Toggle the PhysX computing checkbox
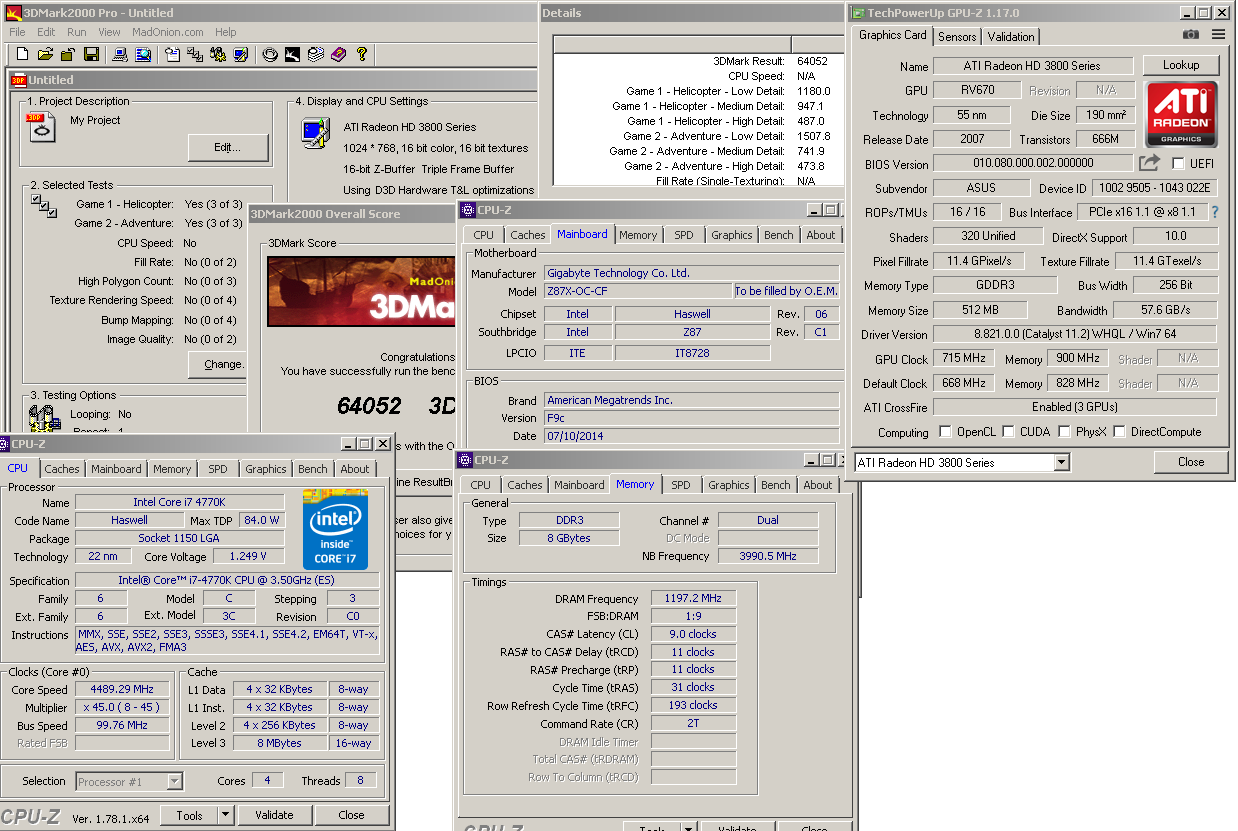The width and height of the screenshot is (1238, 831). (x=1064, y=432)
